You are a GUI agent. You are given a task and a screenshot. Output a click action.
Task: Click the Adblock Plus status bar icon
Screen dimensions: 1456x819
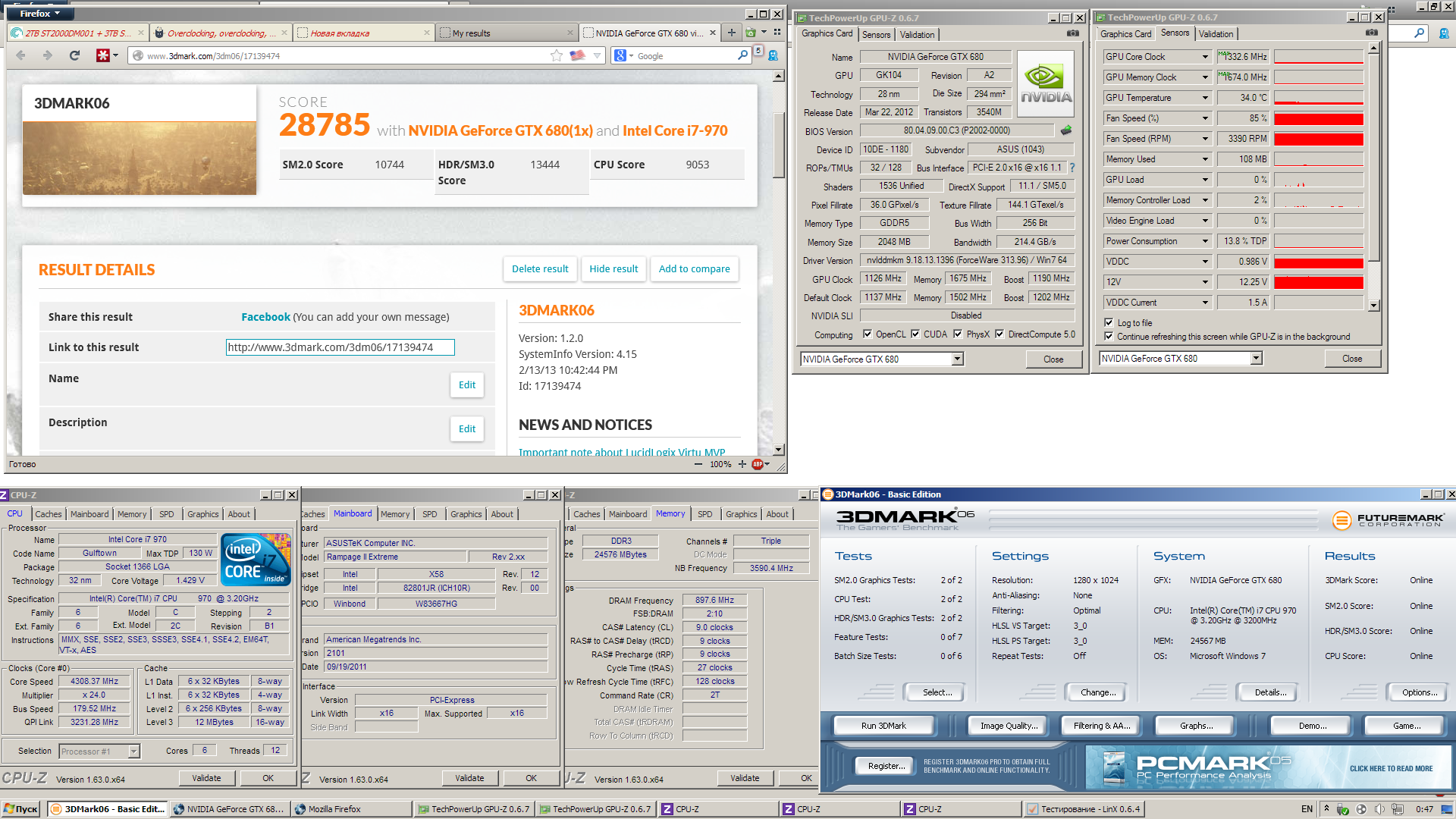[757, 464]
